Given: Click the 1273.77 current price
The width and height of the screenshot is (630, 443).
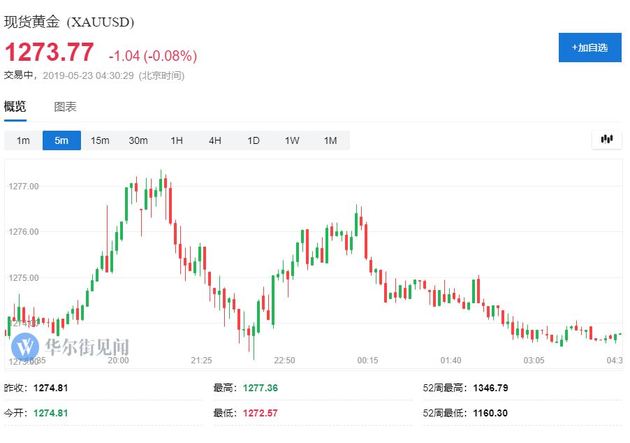Looking at the screenshot, I should tap(50, 52).
